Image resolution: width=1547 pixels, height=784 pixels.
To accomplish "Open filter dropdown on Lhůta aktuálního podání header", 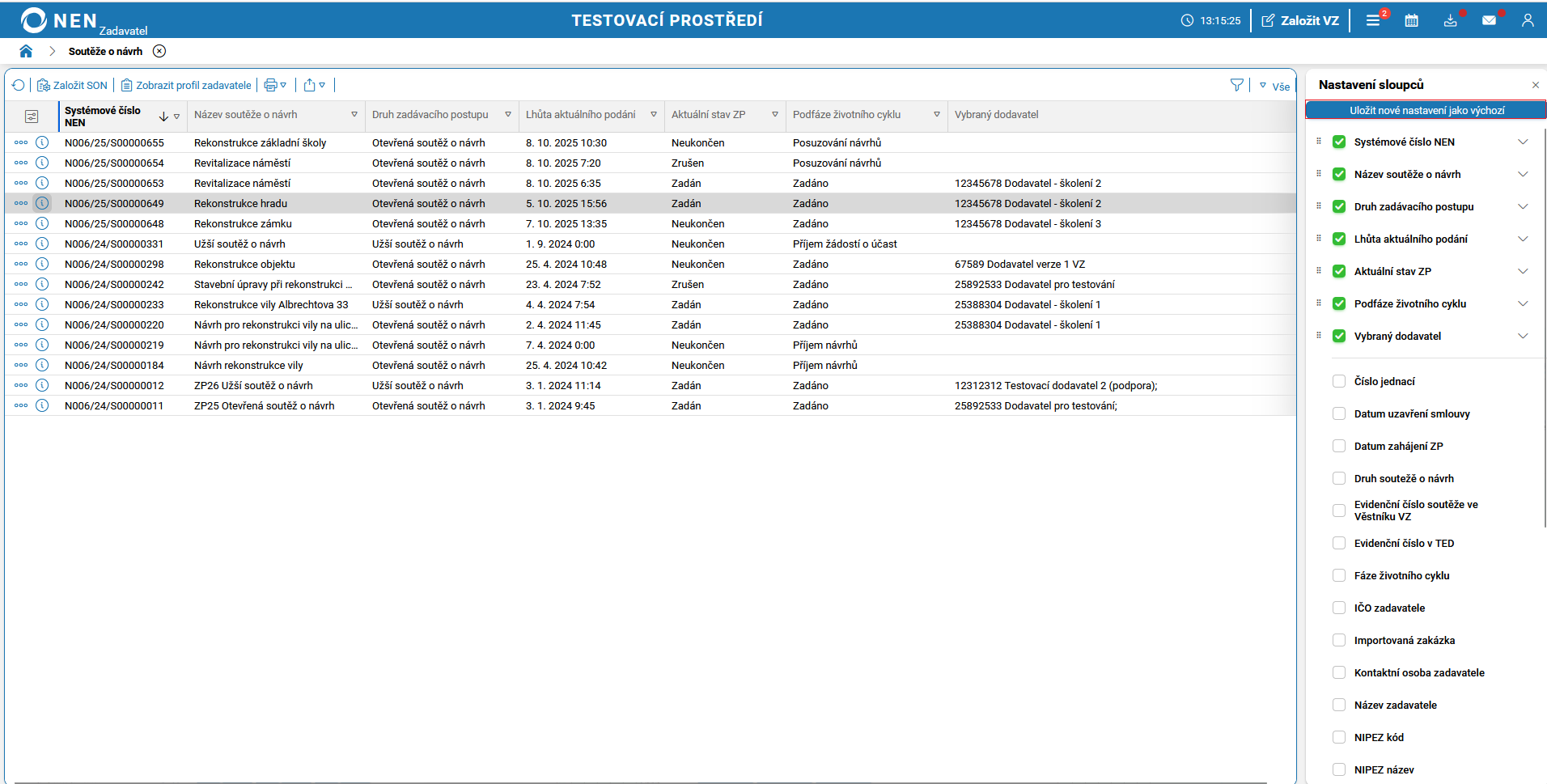I will (654, 114).
